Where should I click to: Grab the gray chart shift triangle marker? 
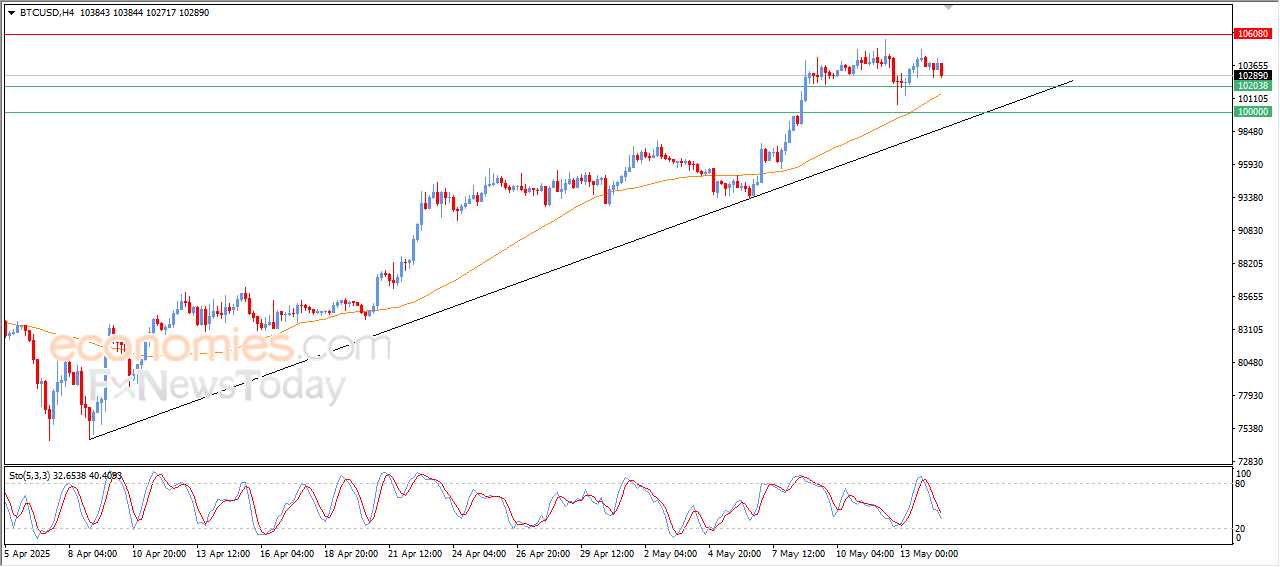[x=949, y=8]
